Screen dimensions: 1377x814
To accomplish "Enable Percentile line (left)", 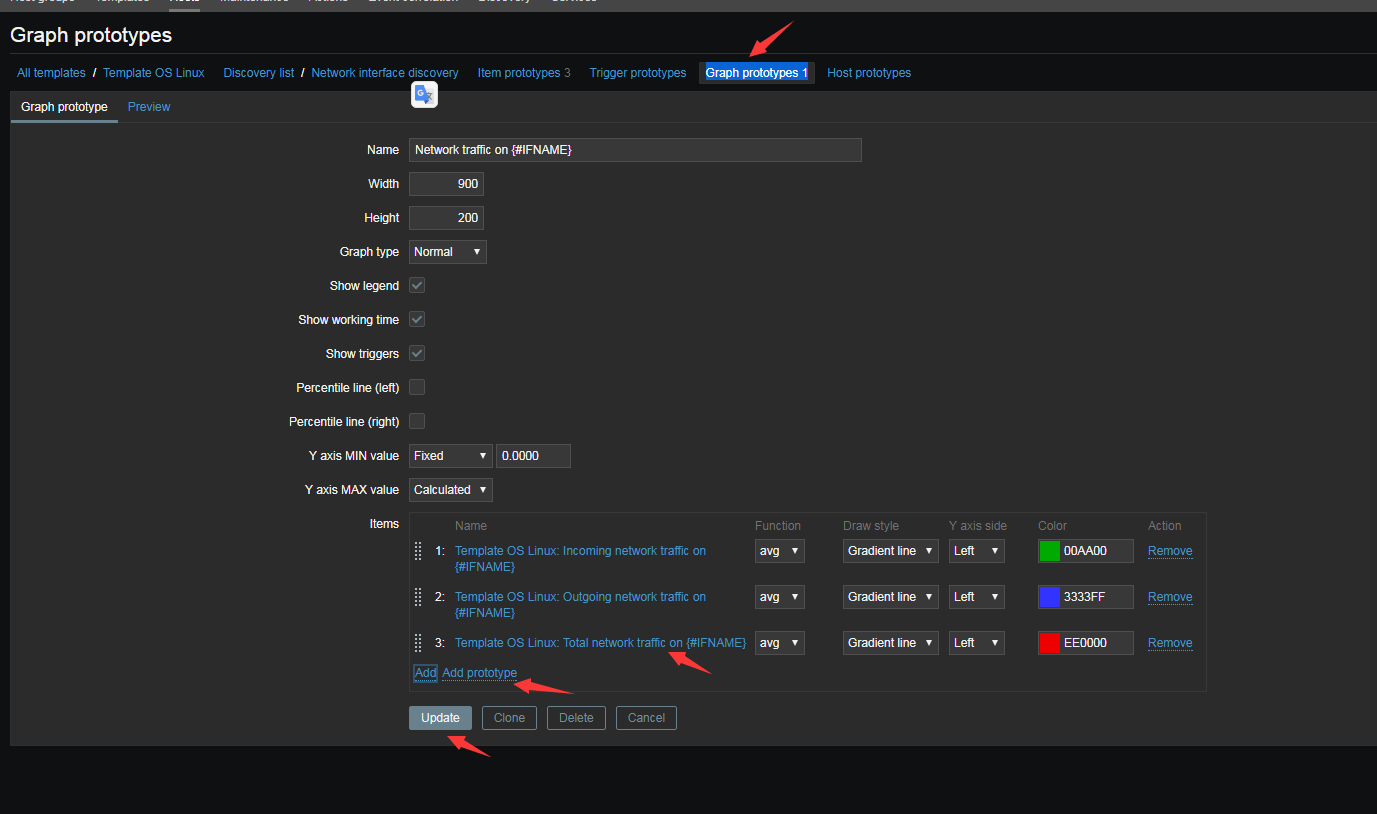I will [416, 387].
